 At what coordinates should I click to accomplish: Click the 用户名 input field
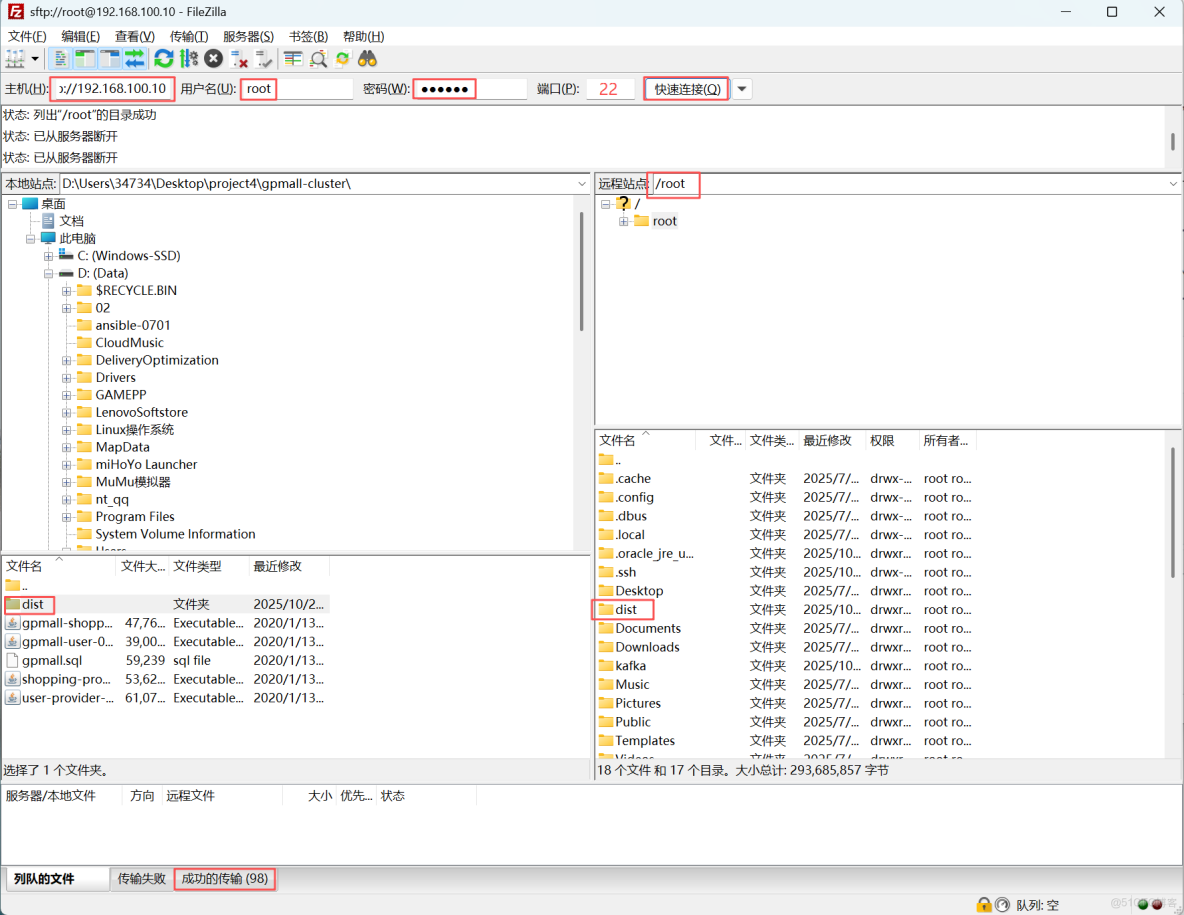pyautogui.click(x=297, y=89)
